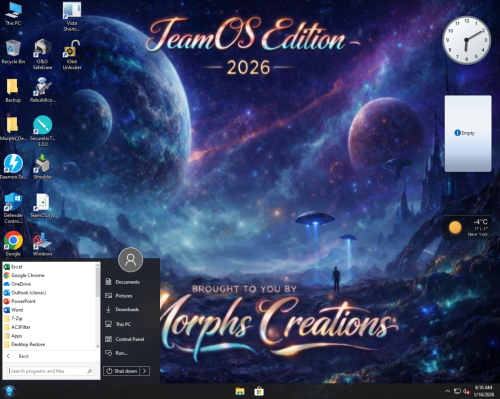
Task: Open the New York weather gadget
Action: click(468, 227)
